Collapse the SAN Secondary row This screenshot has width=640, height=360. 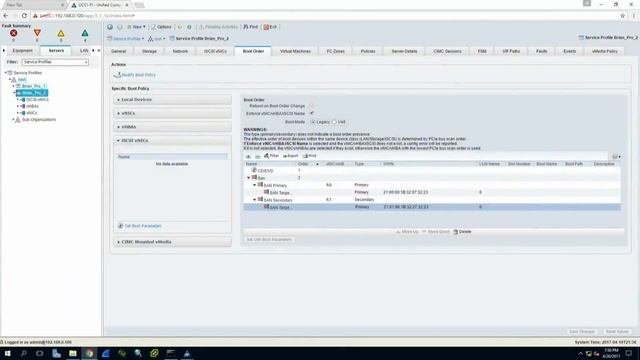[254, 200]
